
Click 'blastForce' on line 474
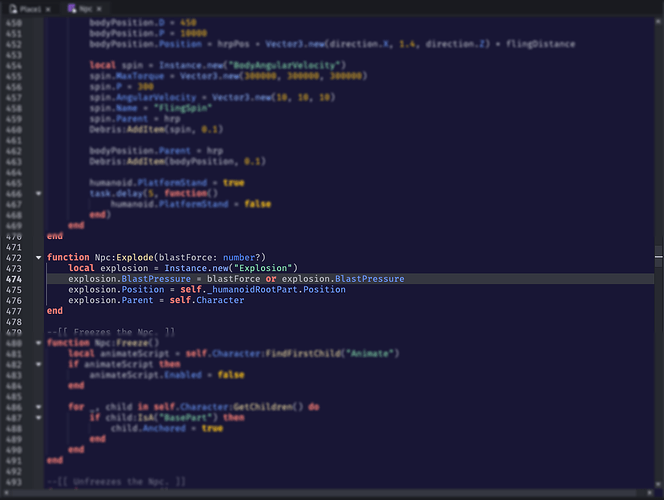233,279
